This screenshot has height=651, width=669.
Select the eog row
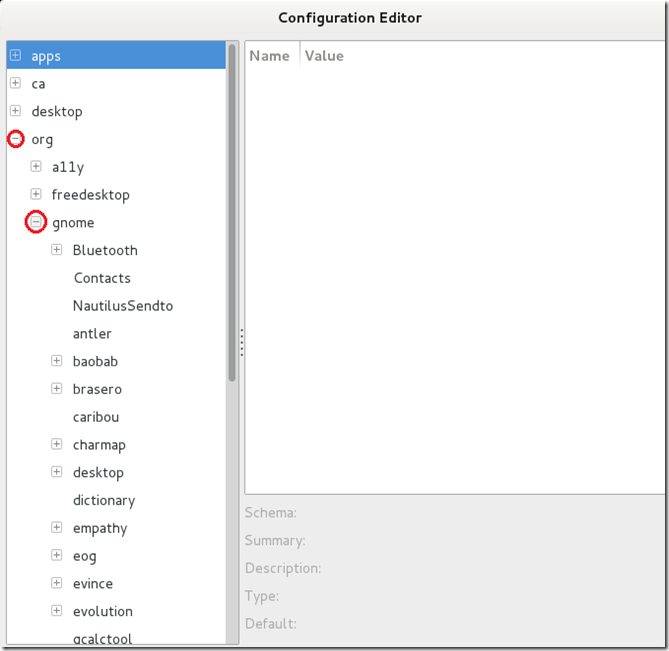(116, 555)
